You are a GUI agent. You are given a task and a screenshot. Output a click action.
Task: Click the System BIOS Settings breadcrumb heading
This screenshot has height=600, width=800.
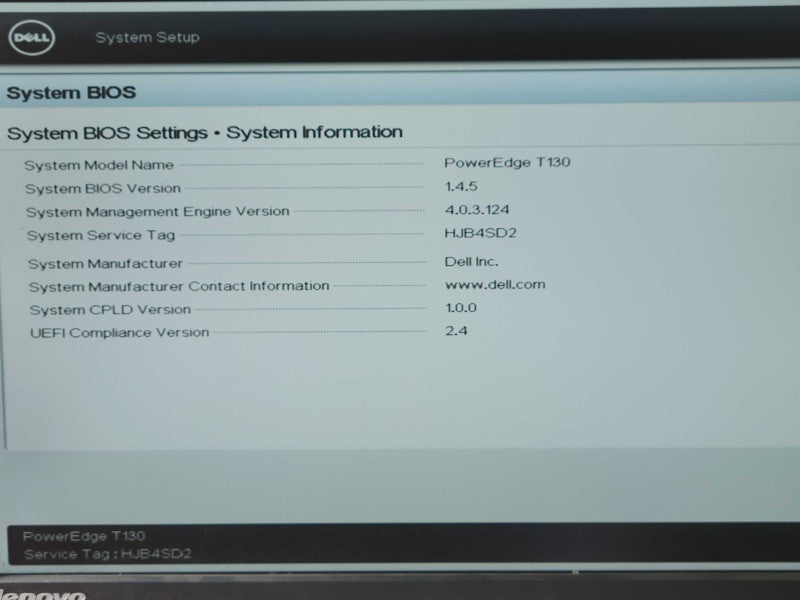click(x=205, y=133)
